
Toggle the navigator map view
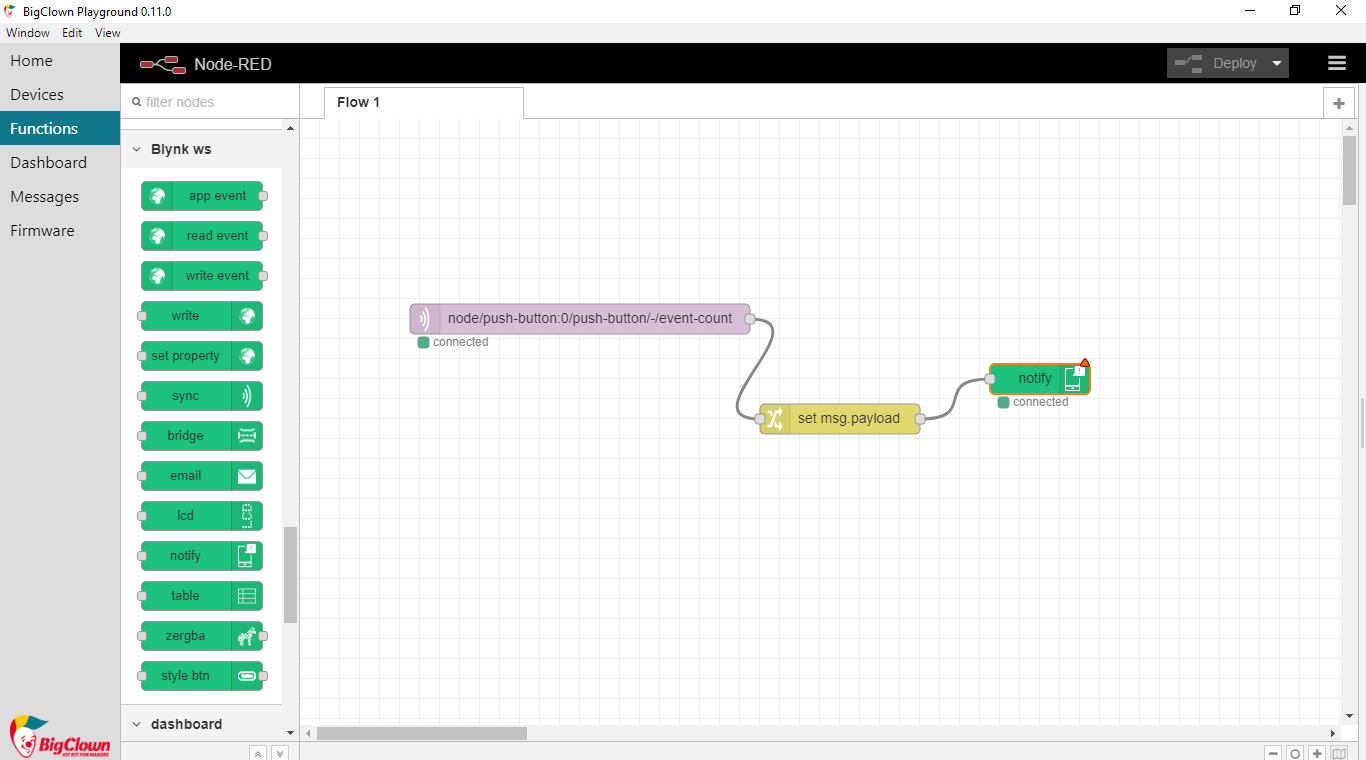tap(1340, 754)
